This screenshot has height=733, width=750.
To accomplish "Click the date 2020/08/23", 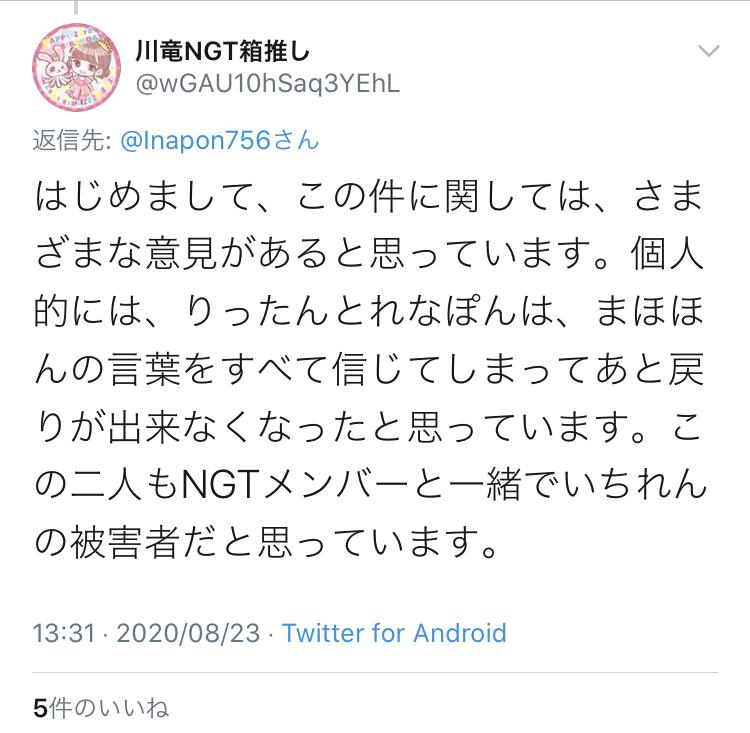I will [x=188, y=633].
